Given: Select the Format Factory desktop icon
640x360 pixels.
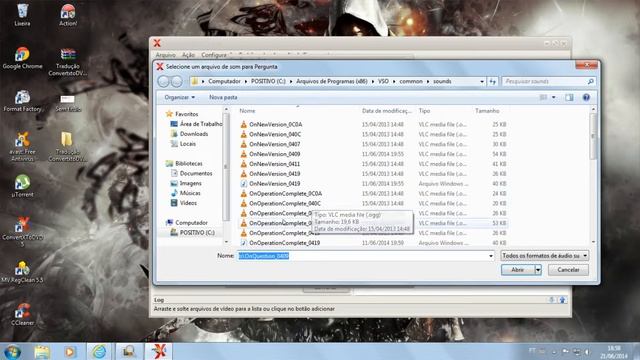Looking at the screenshot, I should 22,101.
